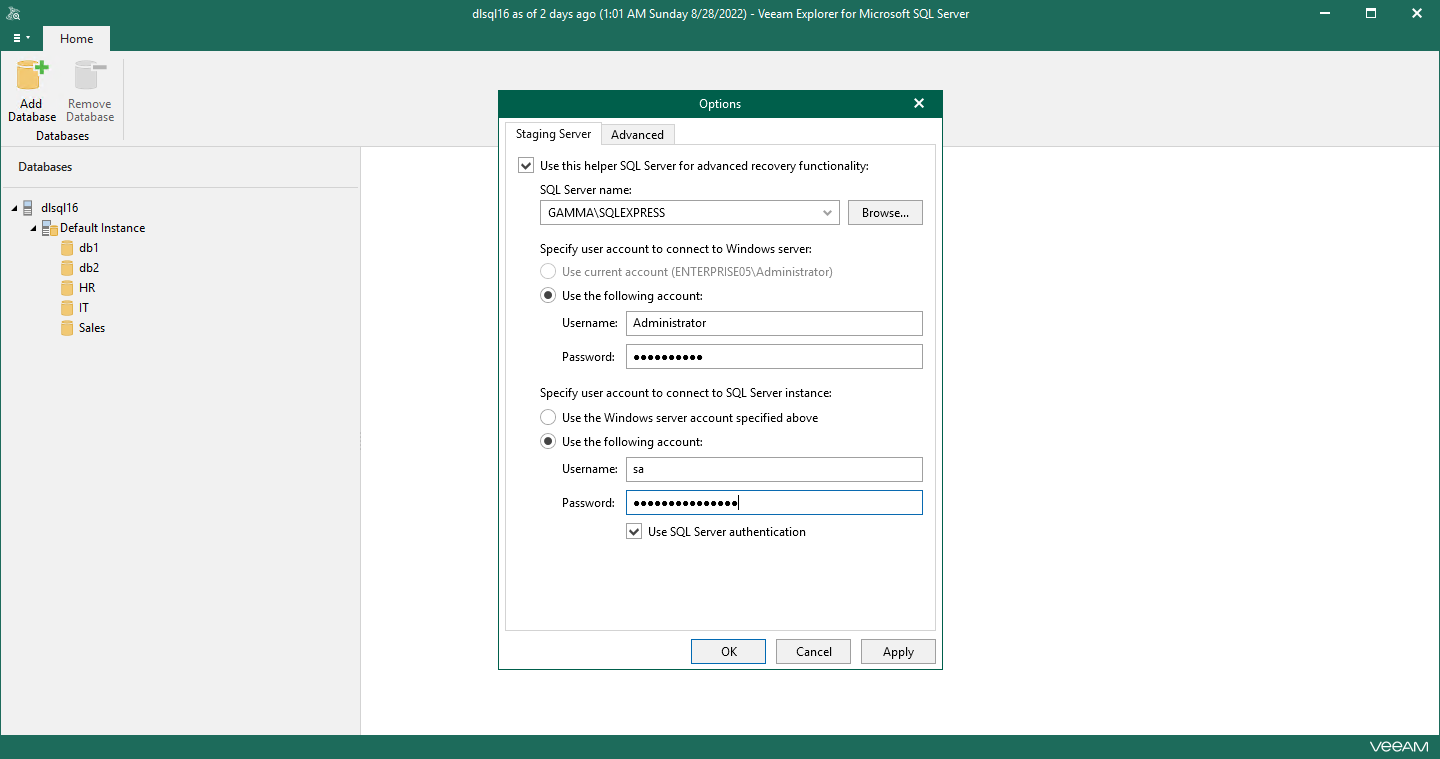Screen dimensions: 1440x759
Task: Select IT database label
Action: (84, 308)
